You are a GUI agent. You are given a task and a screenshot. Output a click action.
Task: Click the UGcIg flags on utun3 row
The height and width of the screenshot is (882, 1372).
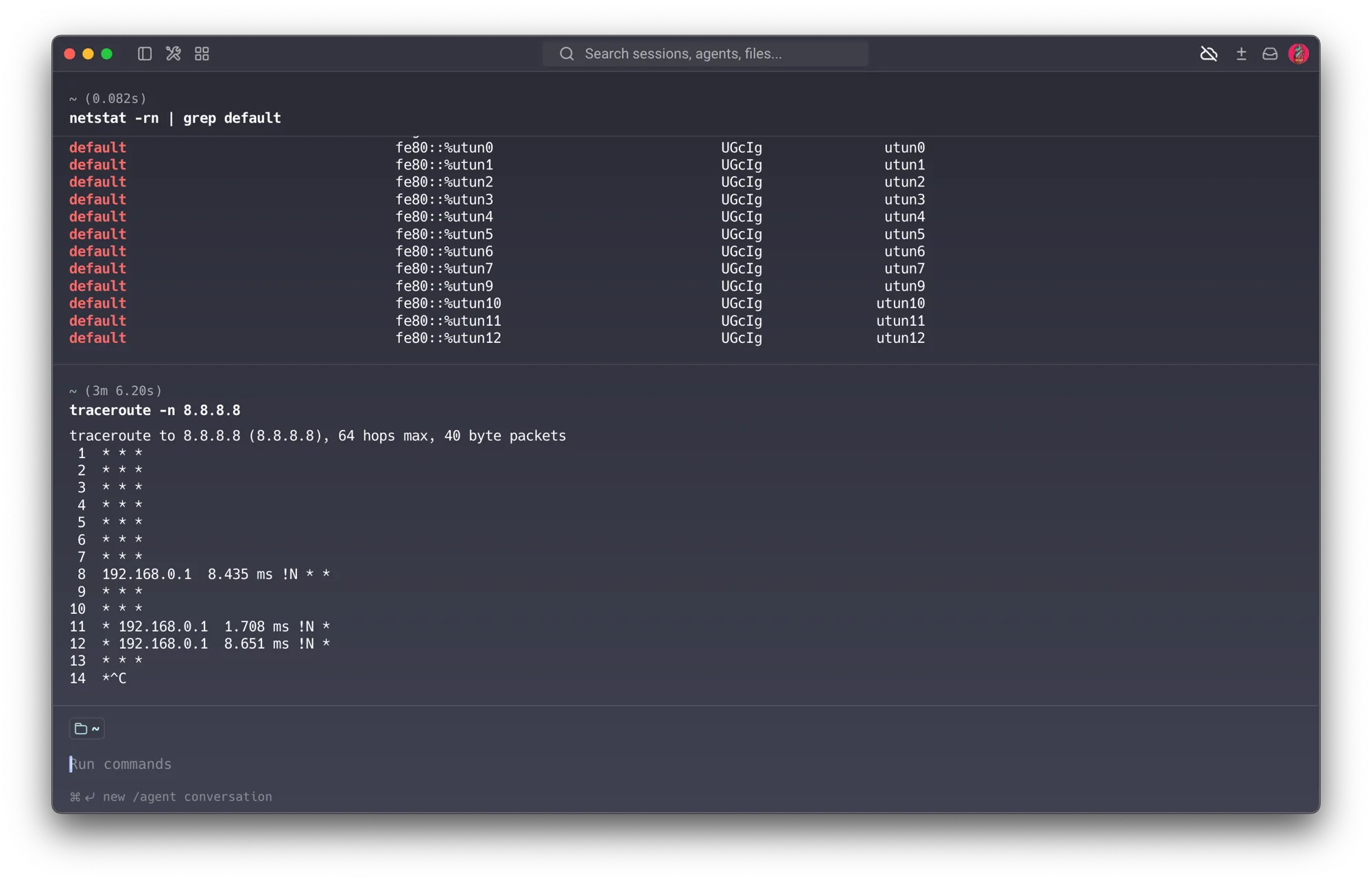(742, 200)
